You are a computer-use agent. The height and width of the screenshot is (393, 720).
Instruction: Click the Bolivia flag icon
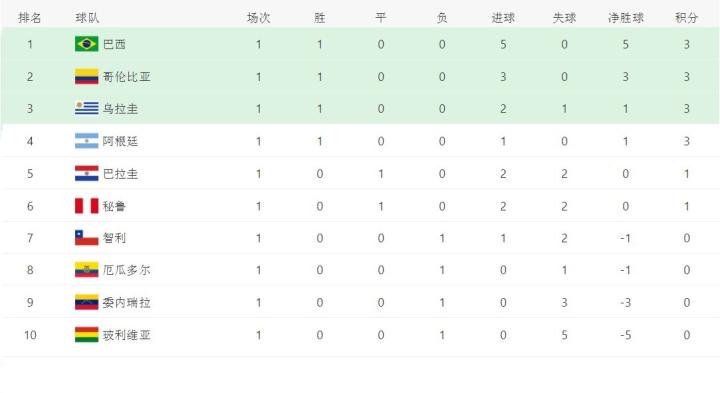[x=86, y=335]
